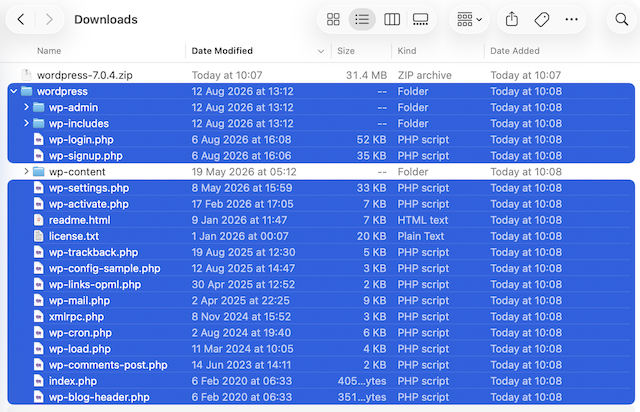Select the wp-activate.php file name
This screenshot has width=640, height=412.
89,204
